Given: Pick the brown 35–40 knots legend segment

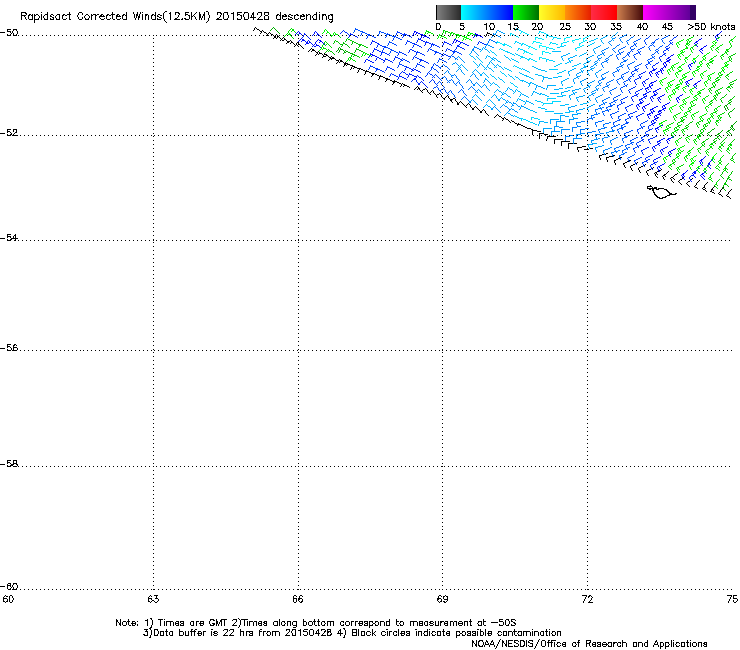Looking at the screenshot, I should pos(630,12).
